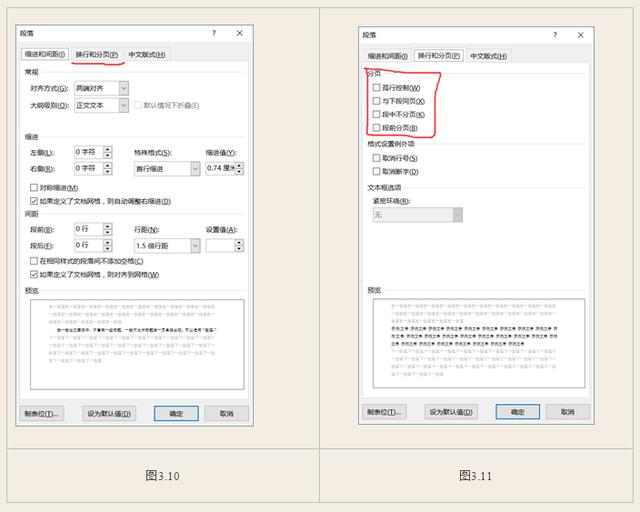Screen dimensions: 640x512
Task: Open 缩进和间距(I) tab in 图3.10 dialog
Action: [44, 54]
